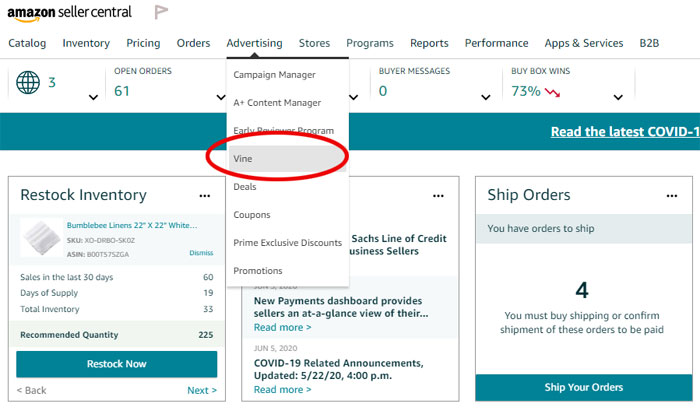Open the Orders menu

point(193,43)
